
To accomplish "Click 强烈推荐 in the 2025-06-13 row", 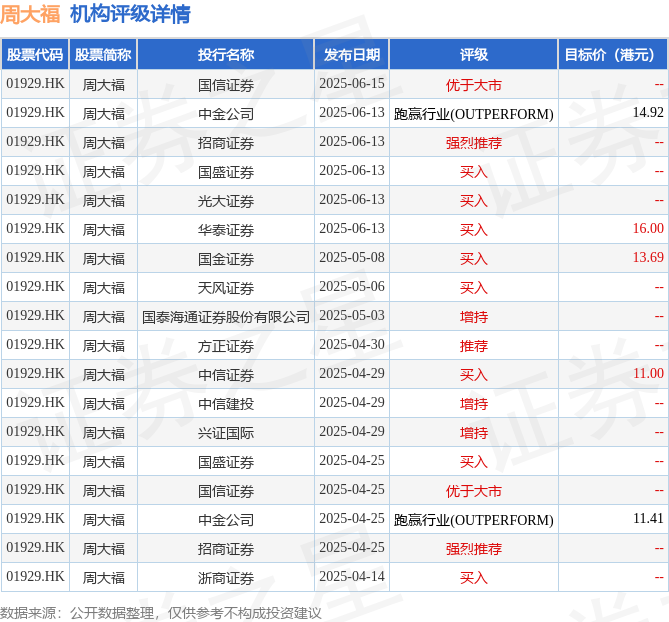I will (x=474, y=143).
